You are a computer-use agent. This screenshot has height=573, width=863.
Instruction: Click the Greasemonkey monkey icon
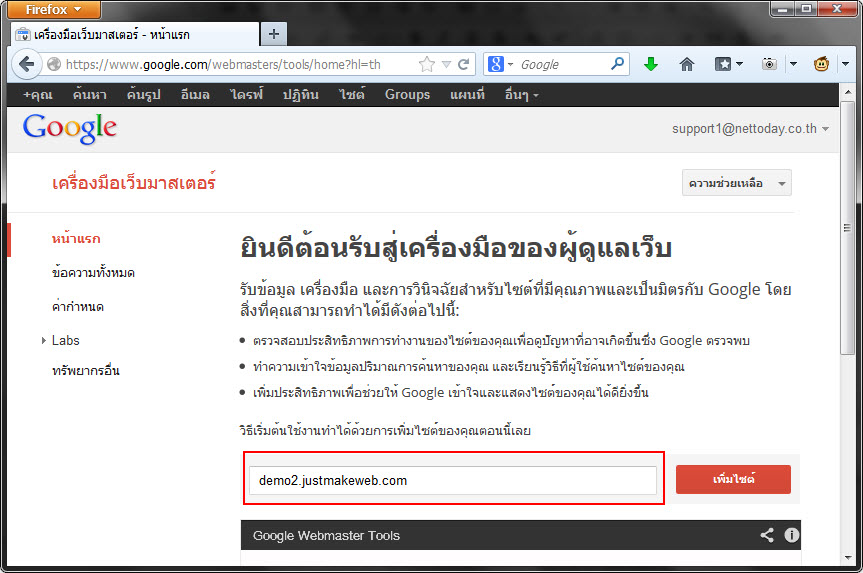821,64
